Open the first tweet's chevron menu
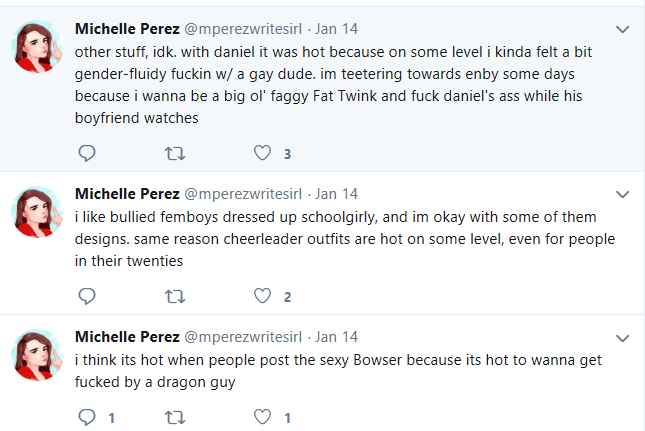This screenshot has width=645, height=431. (x=622, y=30)
